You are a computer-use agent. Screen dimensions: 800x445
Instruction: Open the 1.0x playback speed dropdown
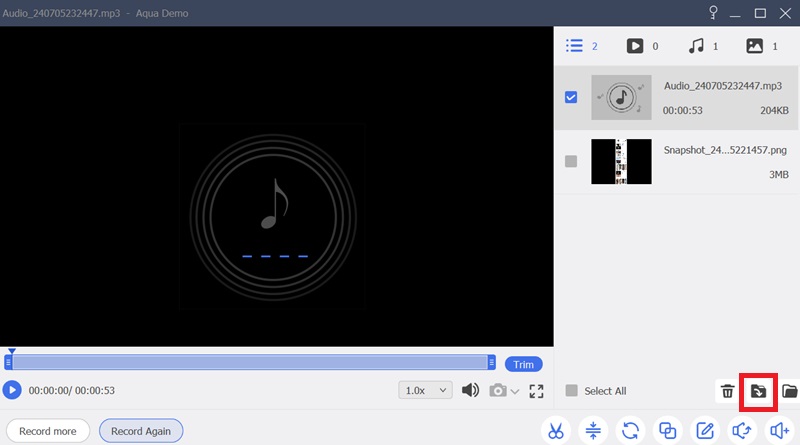(425, 390)
